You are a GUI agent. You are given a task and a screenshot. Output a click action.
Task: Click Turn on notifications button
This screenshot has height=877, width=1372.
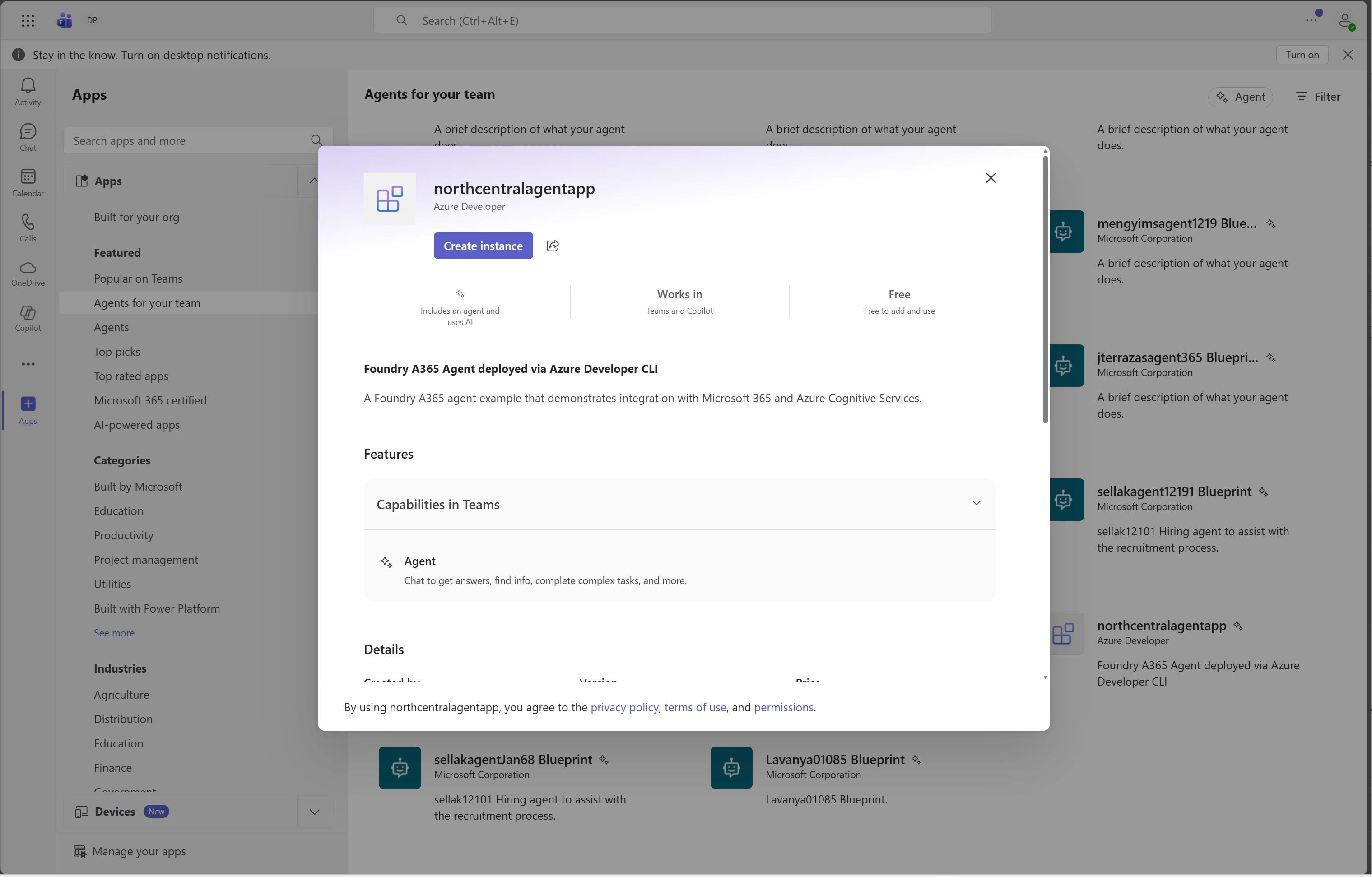1302,55
